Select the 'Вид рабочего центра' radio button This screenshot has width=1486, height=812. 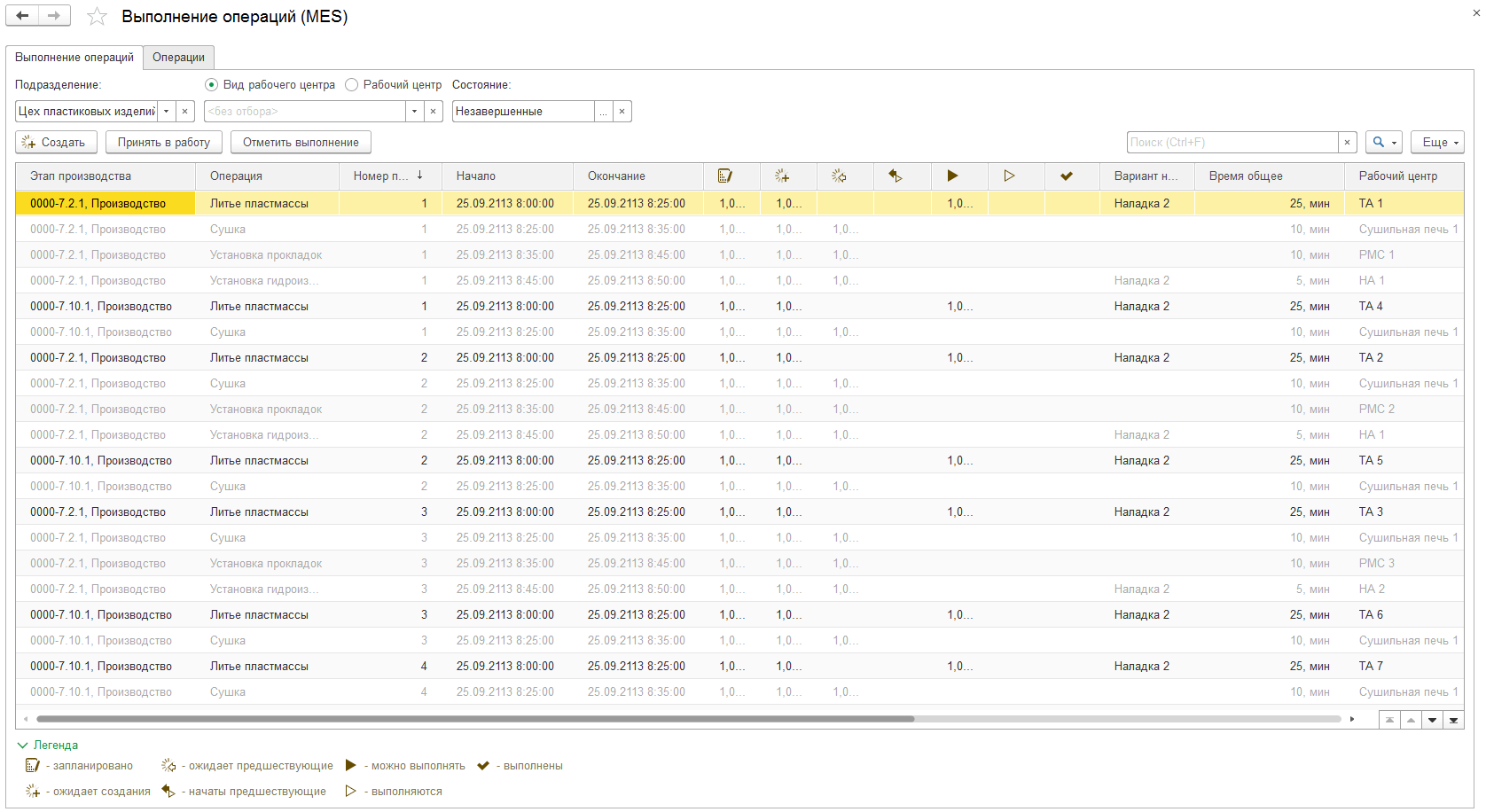pos(211,85)
